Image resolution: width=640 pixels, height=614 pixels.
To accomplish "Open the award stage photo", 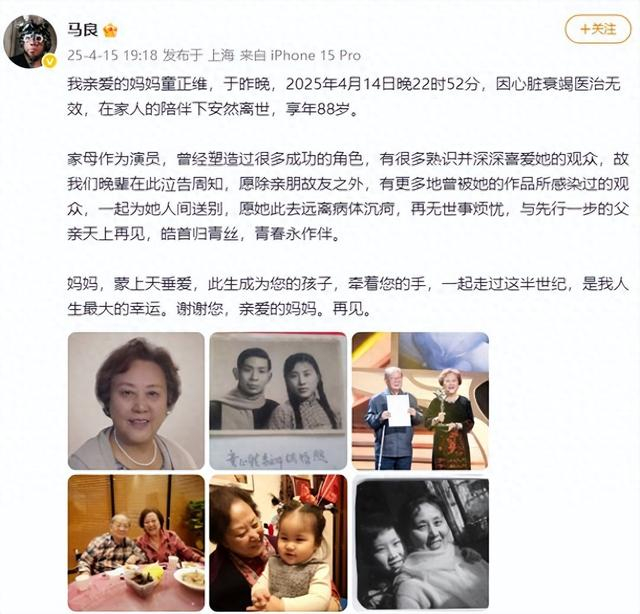I will pyautogui.click(x=420, y=400).
